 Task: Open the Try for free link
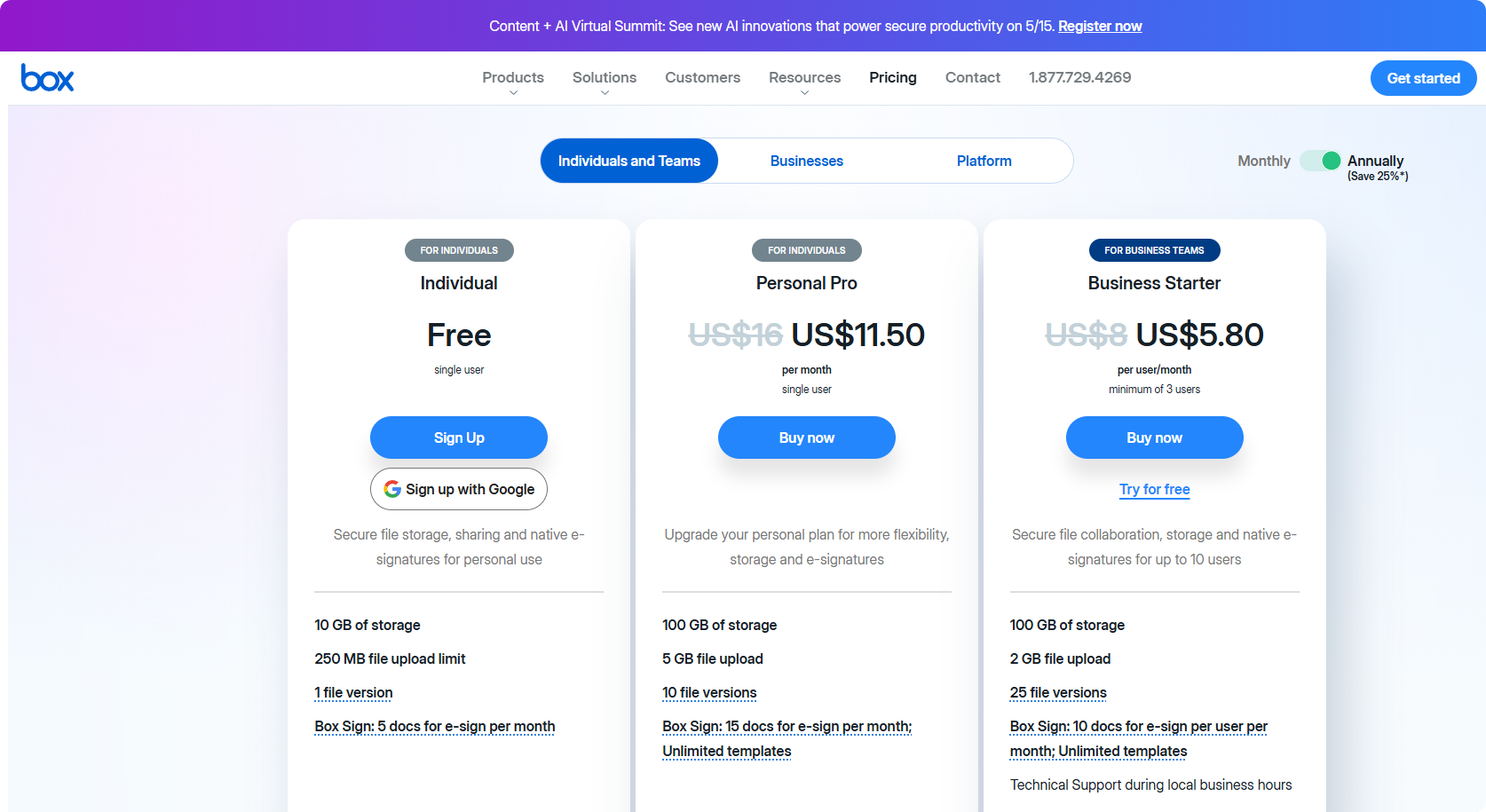click(1154, 489)
